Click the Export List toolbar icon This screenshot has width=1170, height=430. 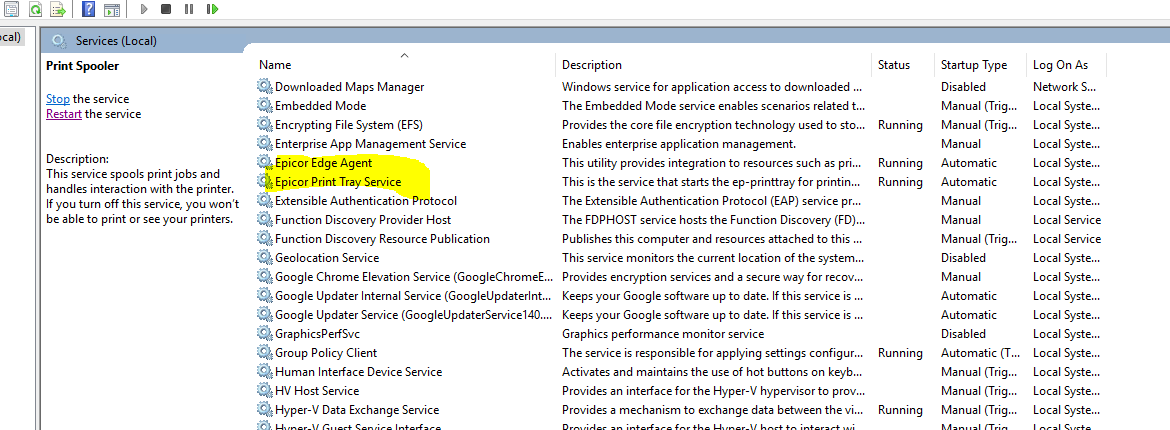[x=58, y=9]
